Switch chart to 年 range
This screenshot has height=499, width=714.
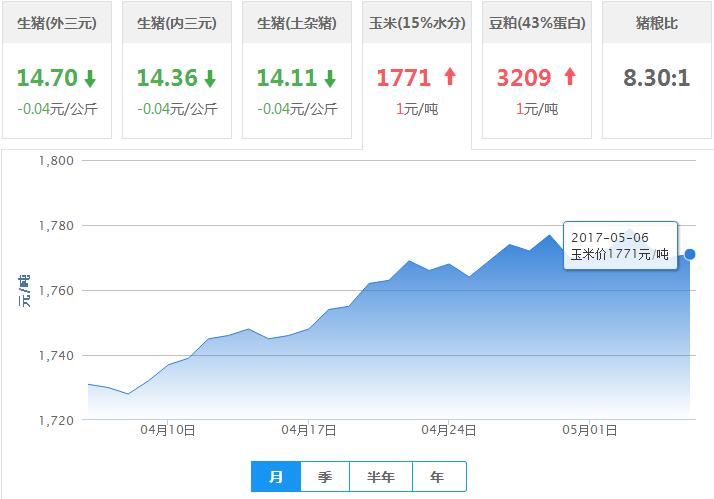point(439,477)
